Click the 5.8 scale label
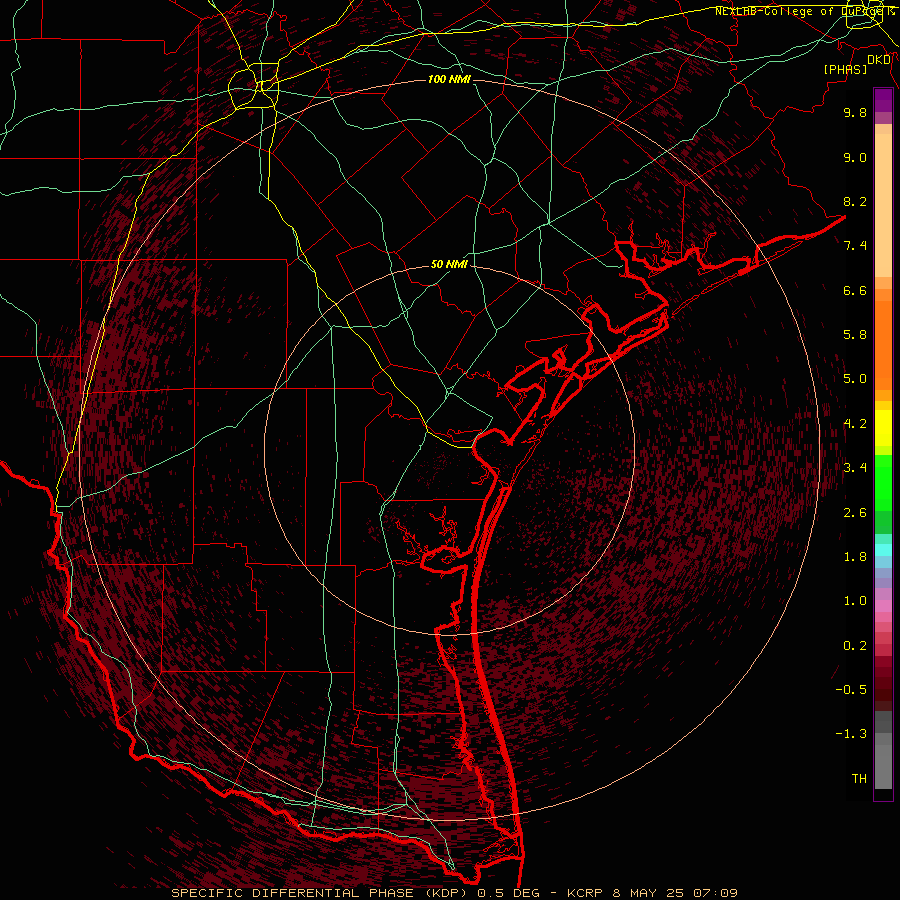900x900 pixels. coord(855,335)
